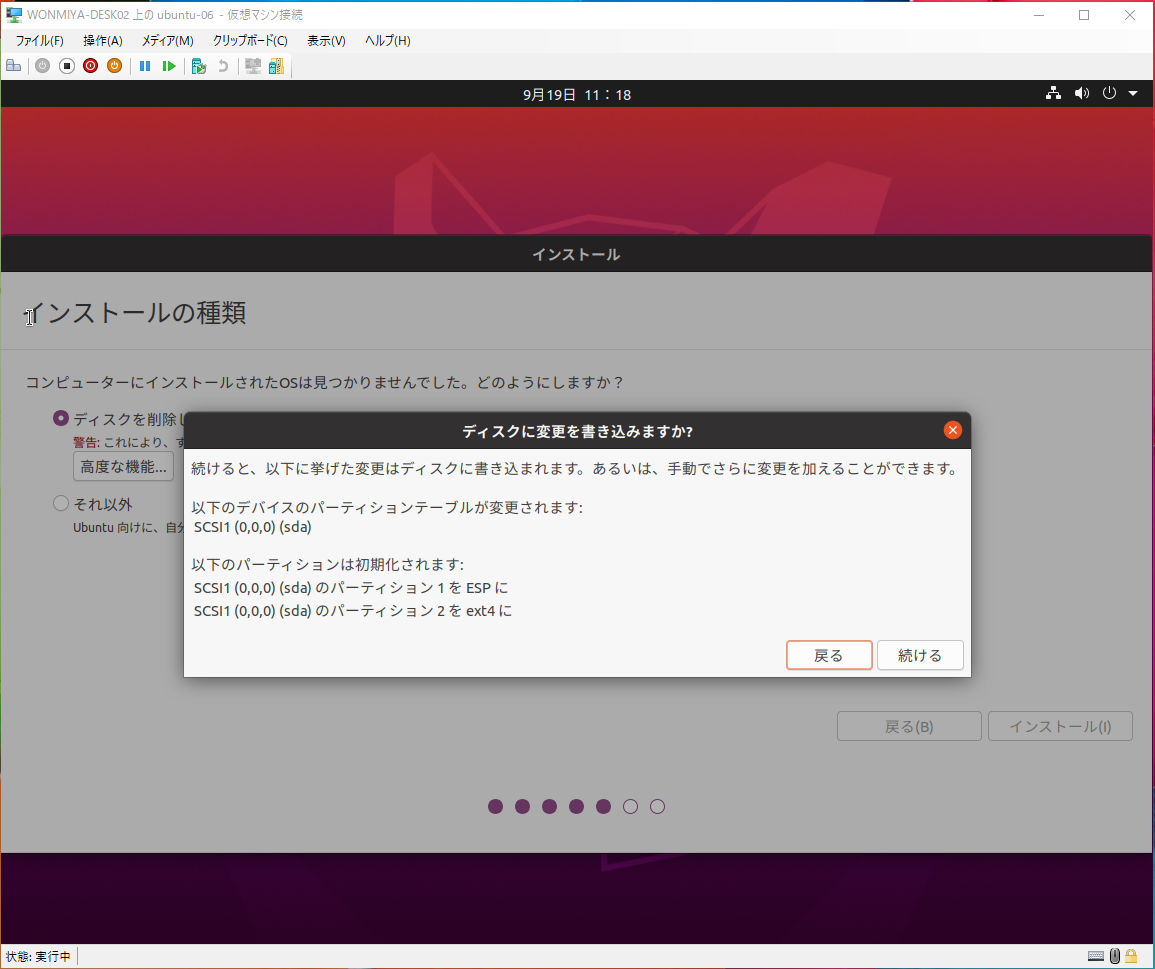The height and width of the screenshot is (969, 1155).
Task: Close the disk write dialog with X
Action: 952,430
